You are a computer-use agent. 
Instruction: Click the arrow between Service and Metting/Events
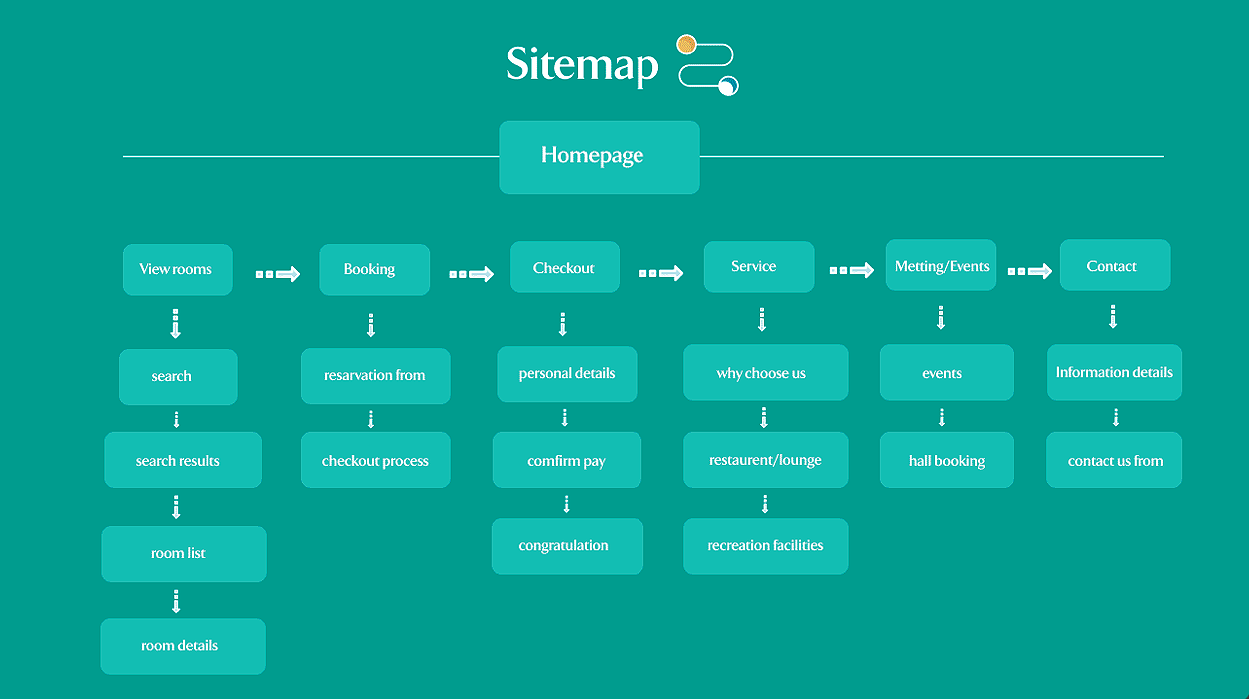pos(851,270)
